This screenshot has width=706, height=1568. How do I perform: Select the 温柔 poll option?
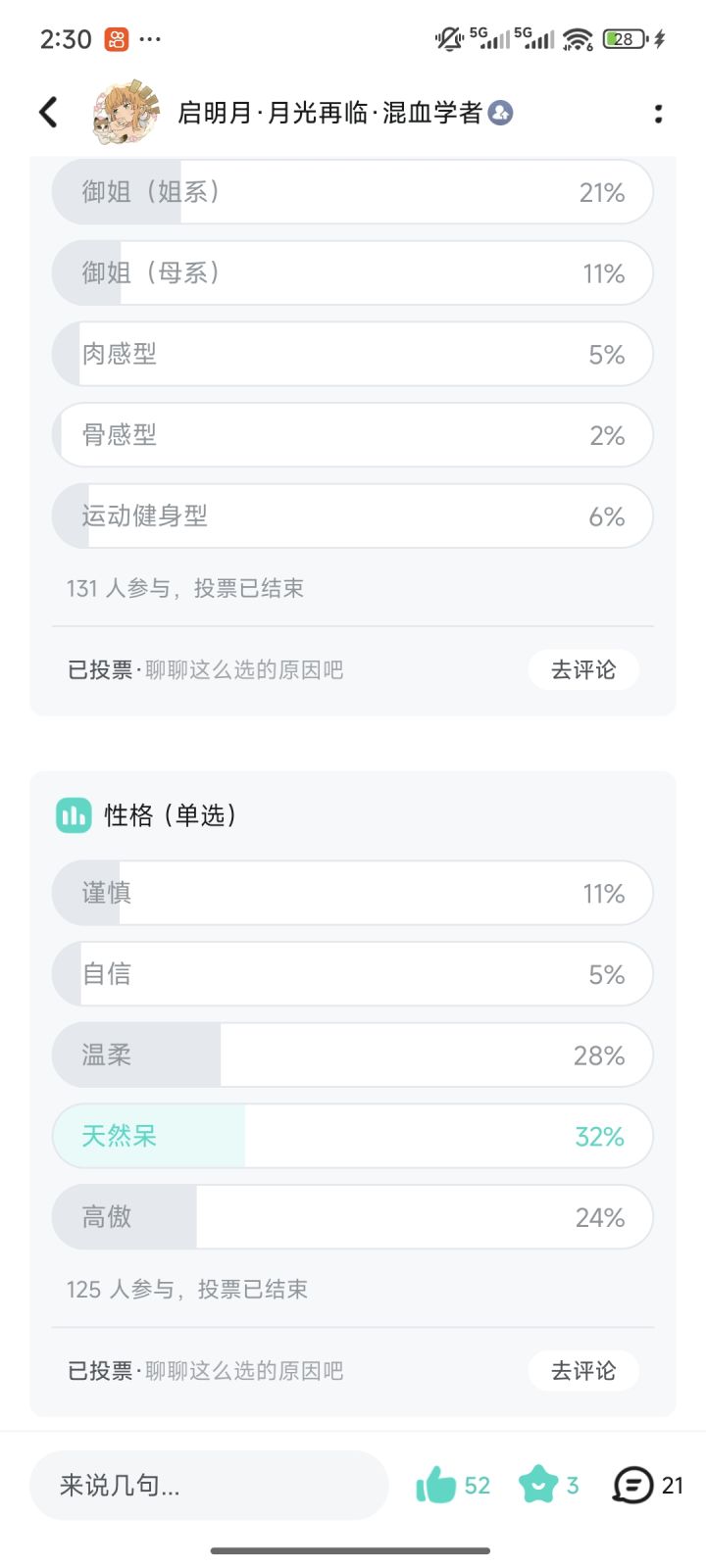352,1054
